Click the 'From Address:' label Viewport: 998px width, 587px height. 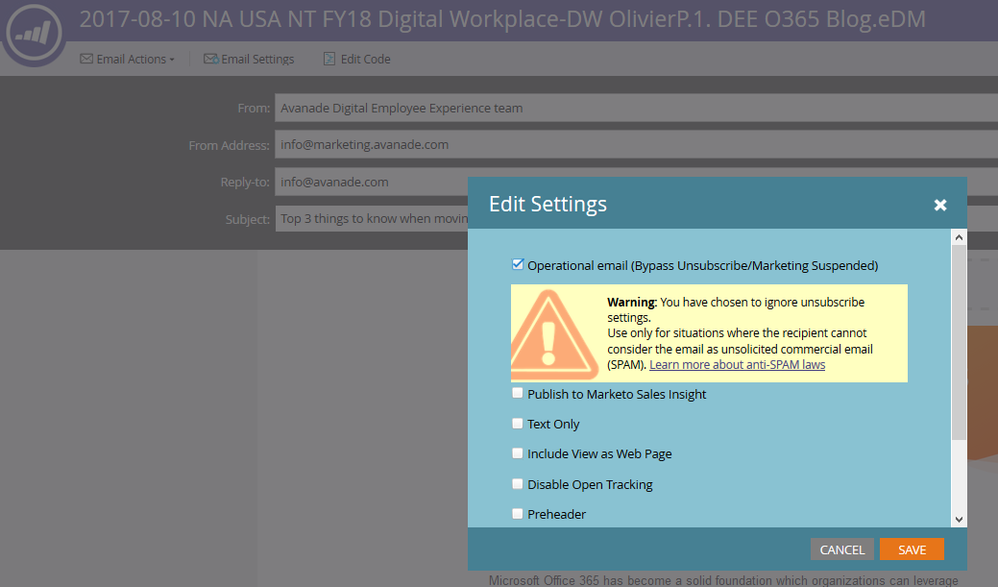point(229,146)
